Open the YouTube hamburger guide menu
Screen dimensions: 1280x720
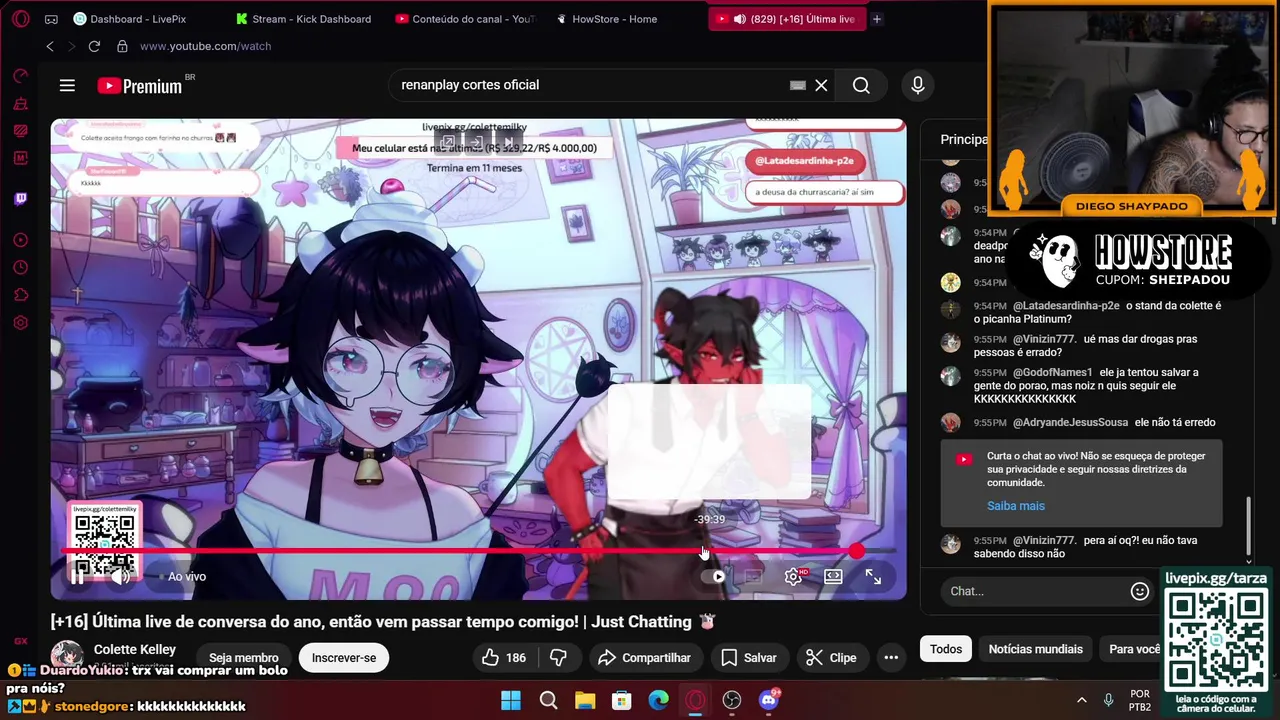(67, 86)
